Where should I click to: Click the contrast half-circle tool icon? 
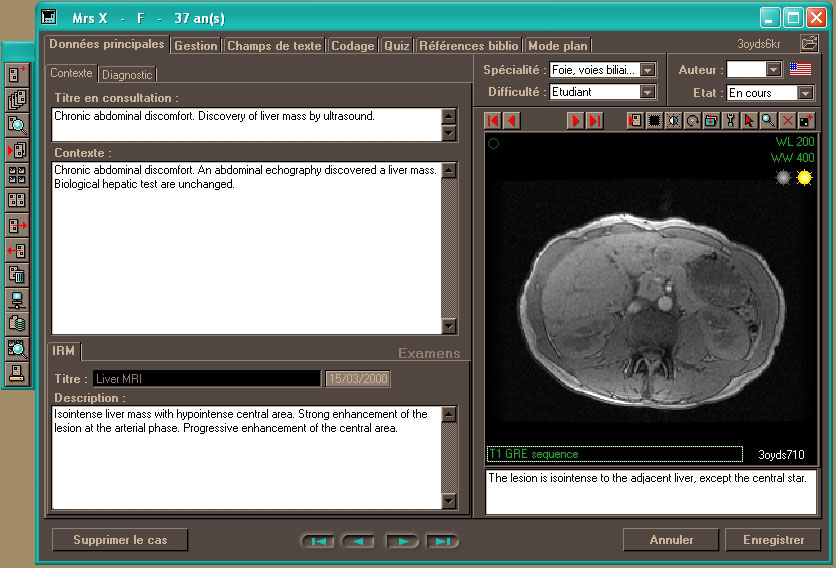(673, 121)
